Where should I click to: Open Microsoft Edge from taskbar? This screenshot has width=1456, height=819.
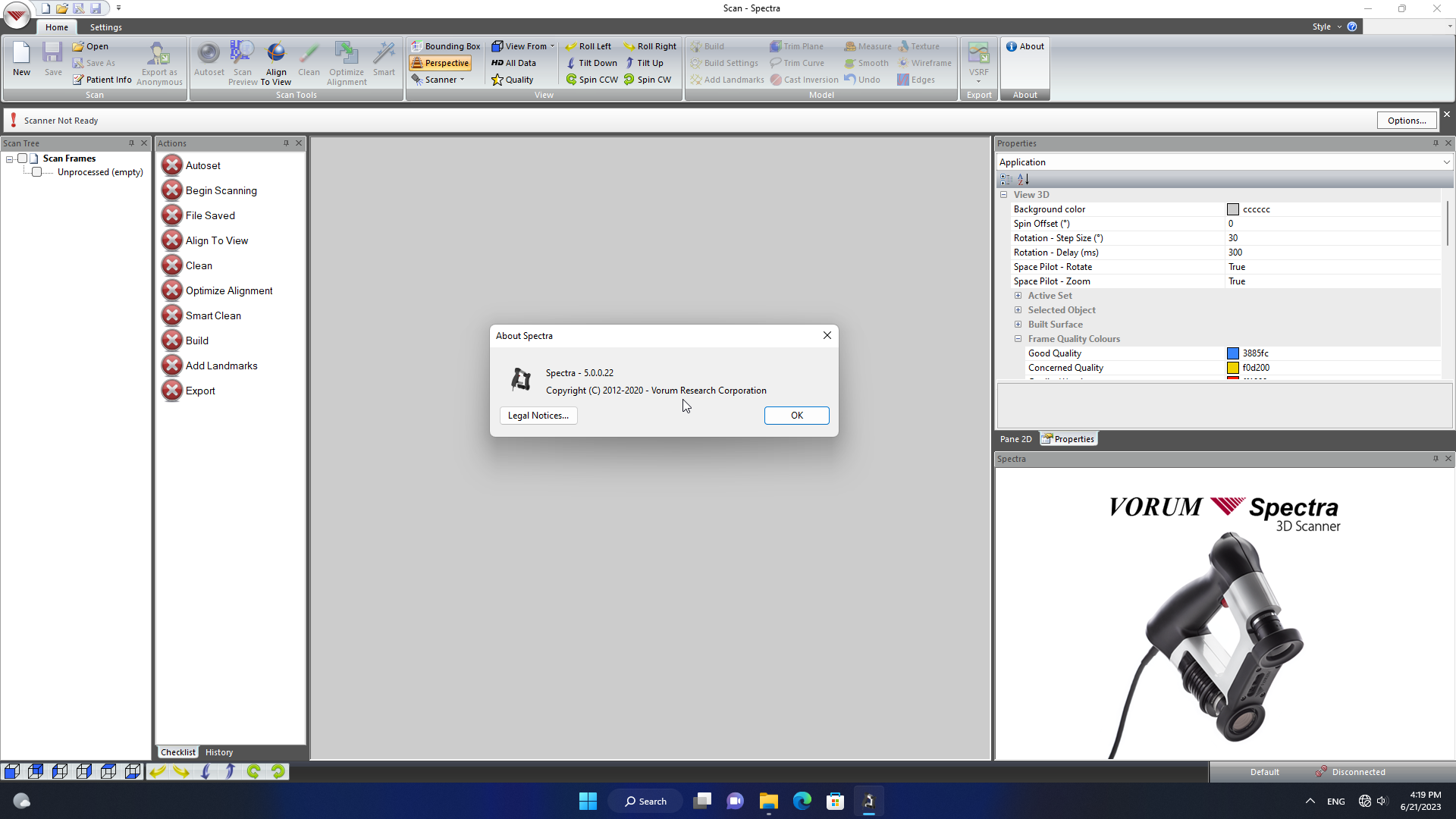tap(802, 801)
